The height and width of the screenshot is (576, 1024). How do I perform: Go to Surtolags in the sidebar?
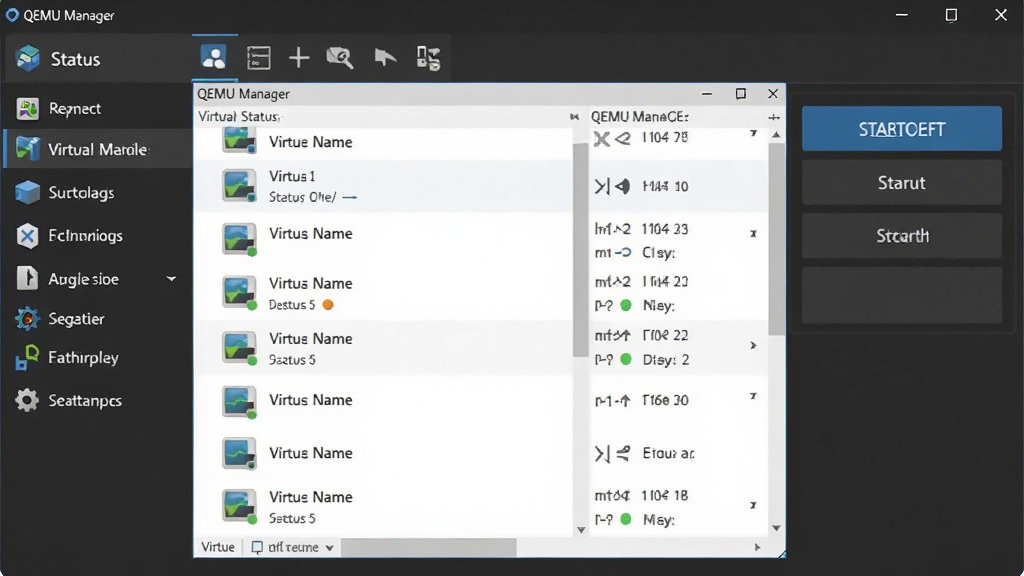click(81, 193)
